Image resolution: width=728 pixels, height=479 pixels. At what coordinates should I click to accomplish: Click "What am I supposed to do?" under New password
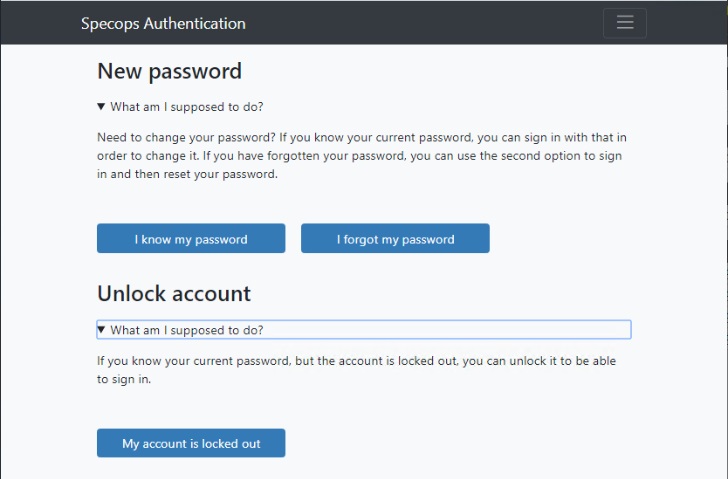point(187,106)
